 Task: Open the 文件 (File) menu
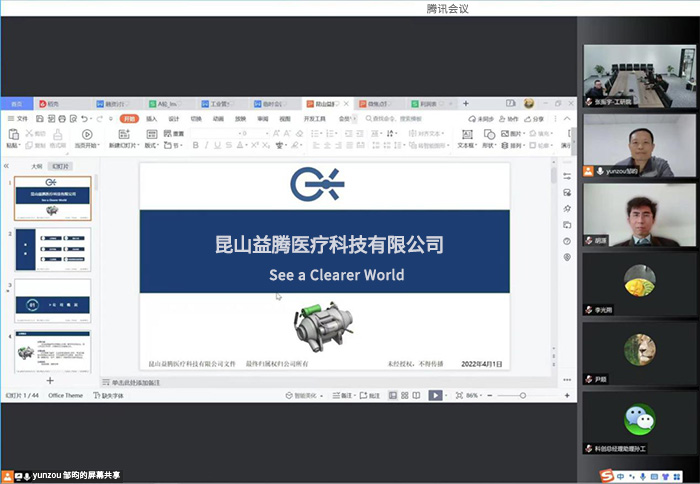click(x=19, y=118)
